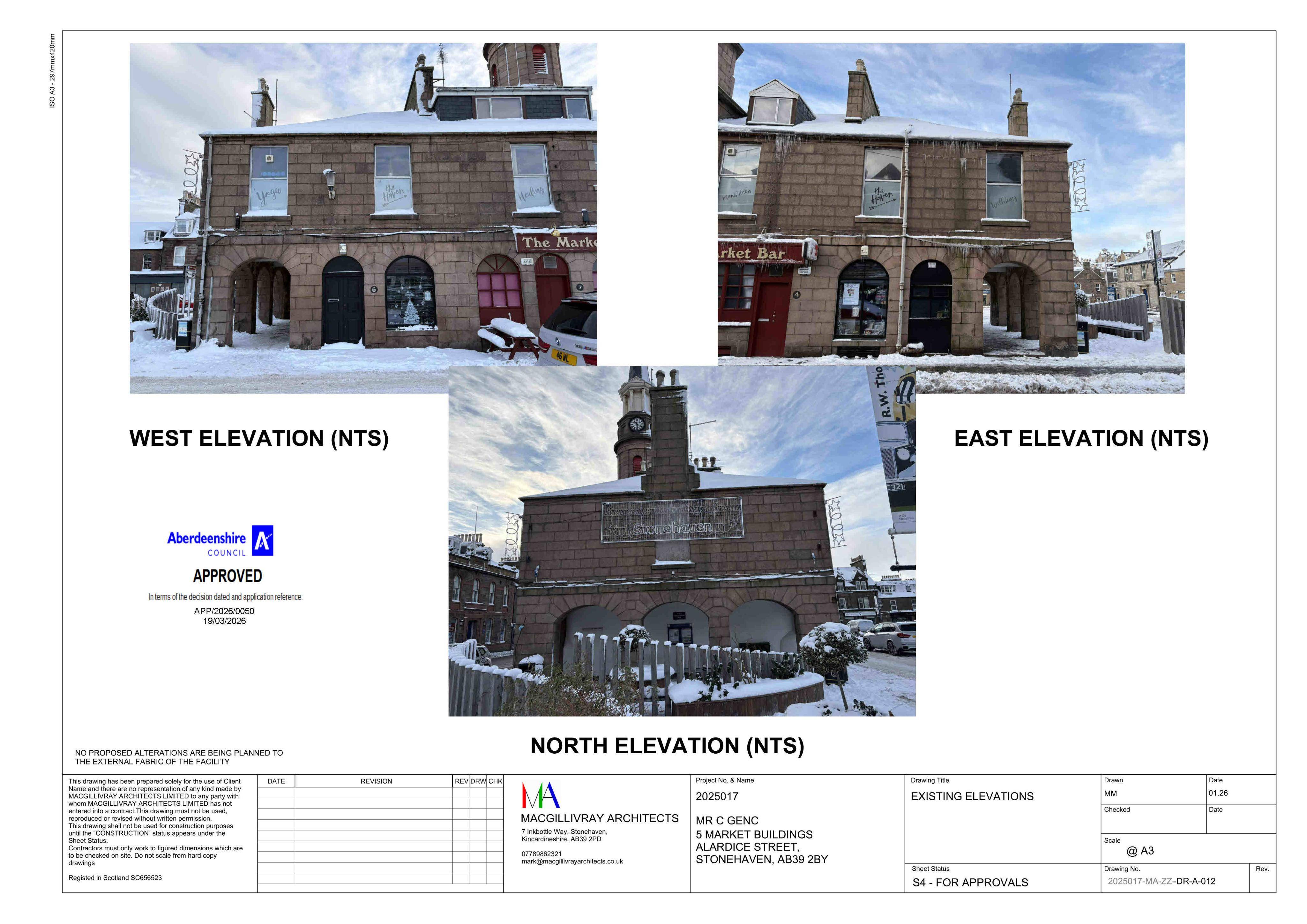This screenshot has height=924, width=1307.
Task: Click the MacGillivray Architects MA logo
Action: [541, 795]
